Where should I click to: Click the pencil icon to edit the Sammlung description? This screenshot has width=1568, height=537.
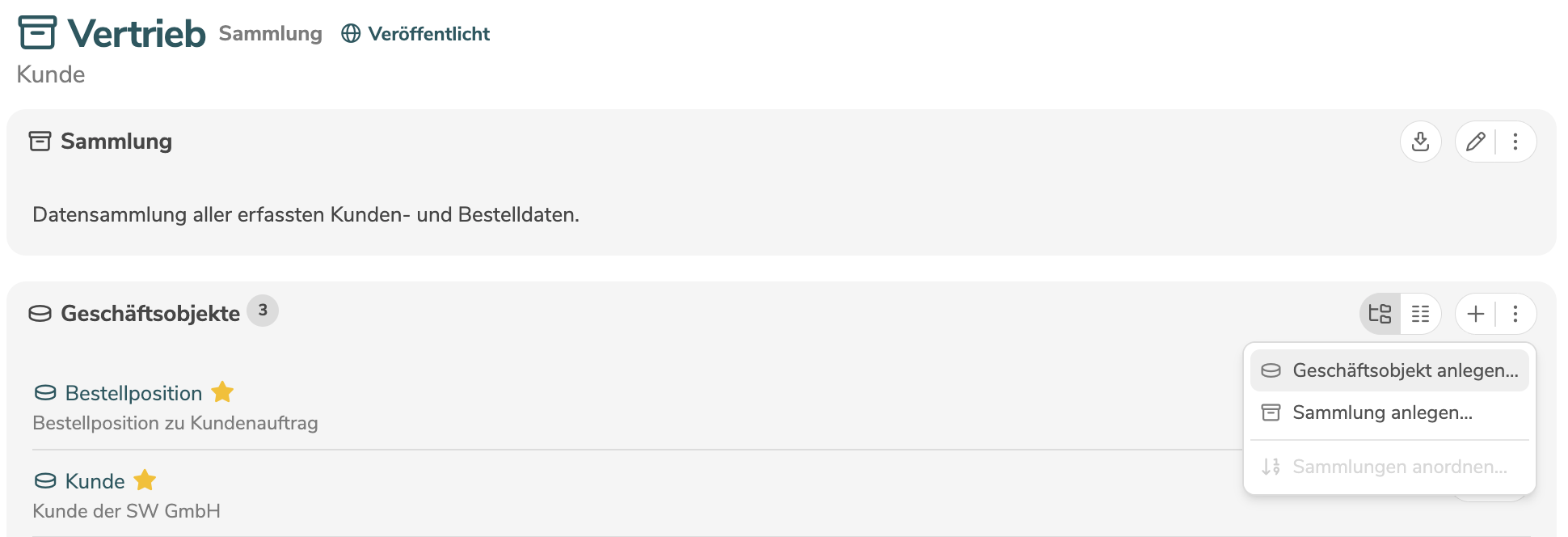click(x=1476, y=142)
